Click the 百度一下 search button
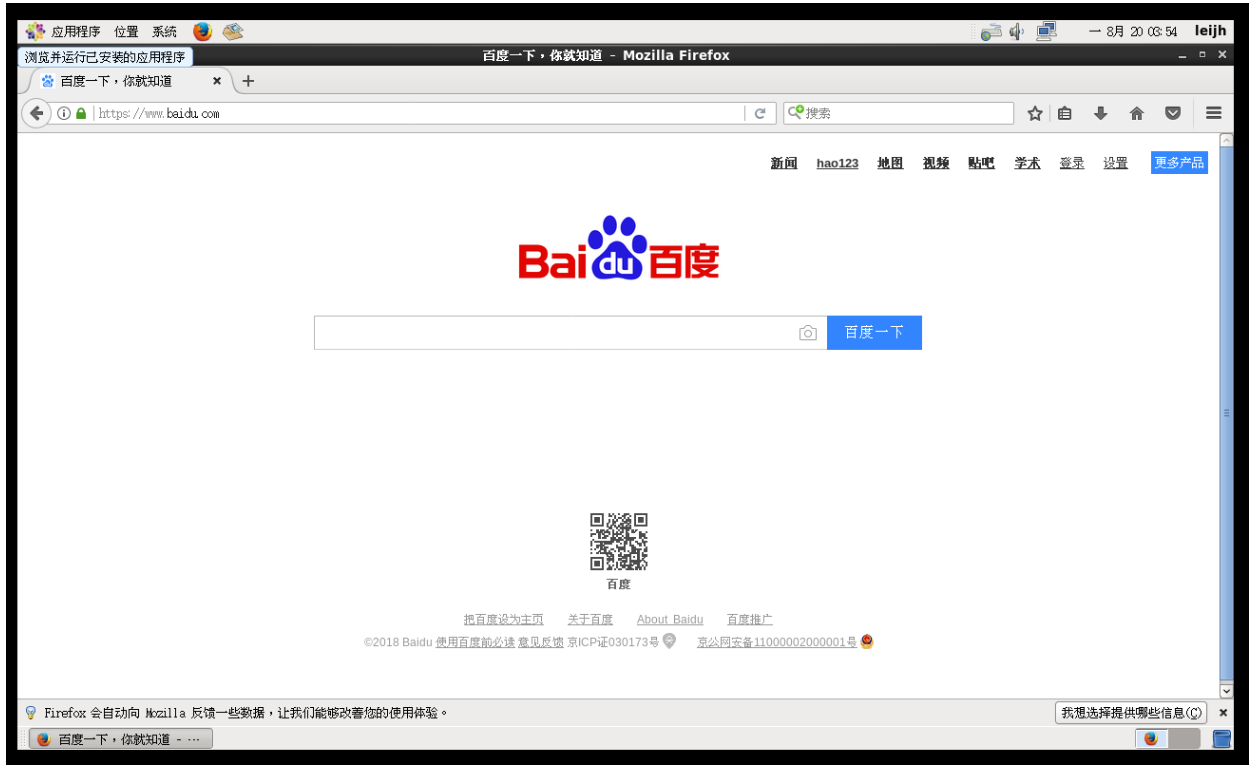 tap(874, 333)
